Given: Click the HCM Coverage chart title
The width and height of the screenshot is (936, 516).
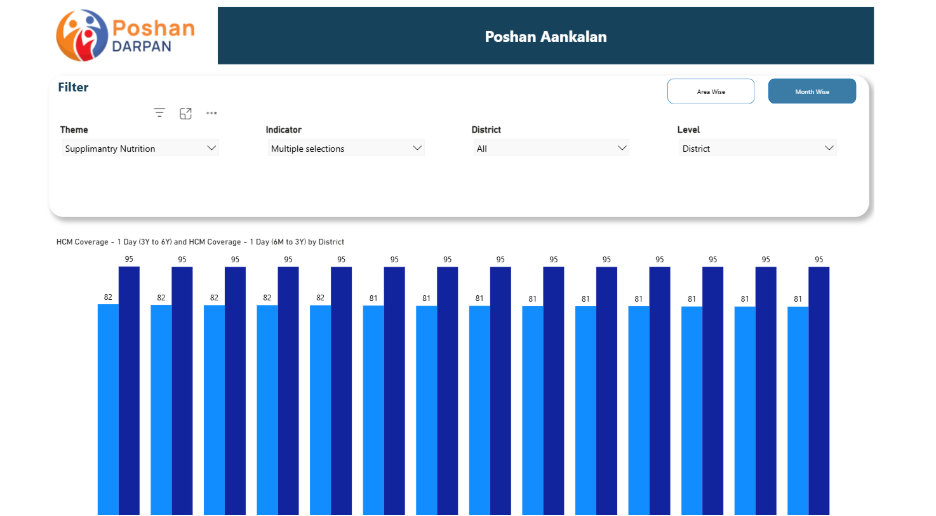Looking at the screenshot, I should pyautogui.click(x=200, y=242).
